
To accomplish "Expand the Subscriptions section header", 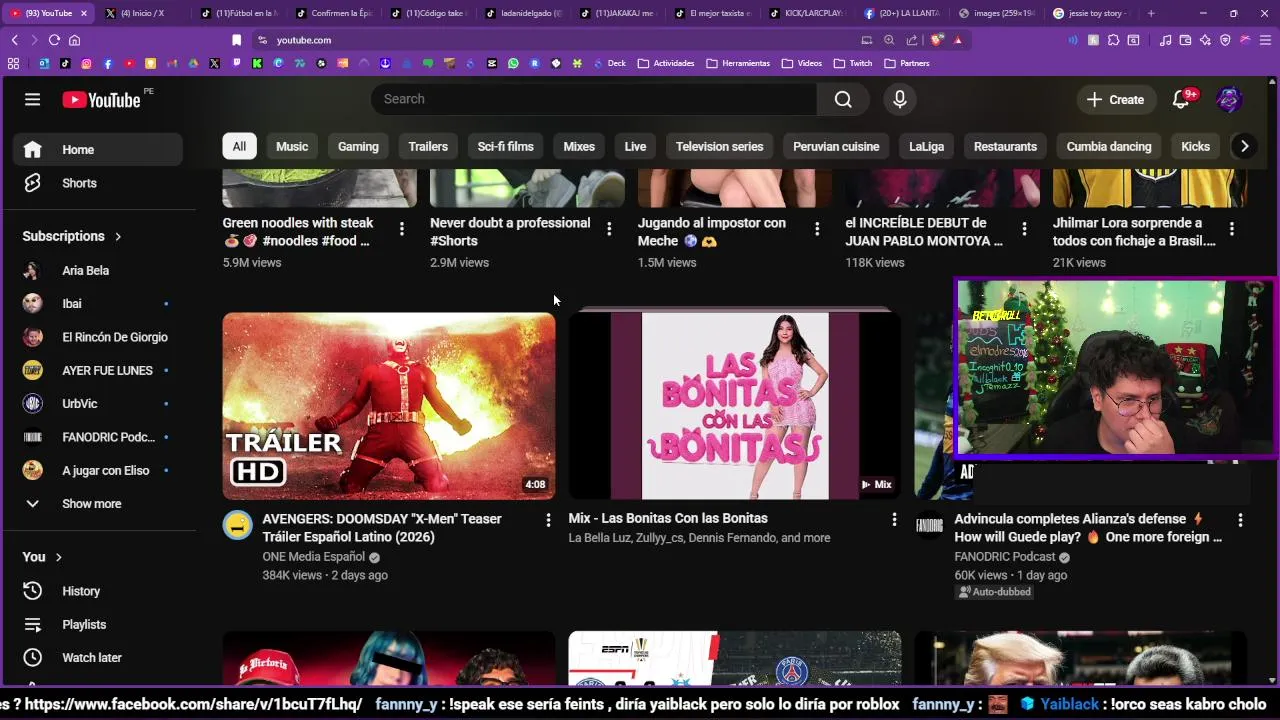I will (72, 236).
